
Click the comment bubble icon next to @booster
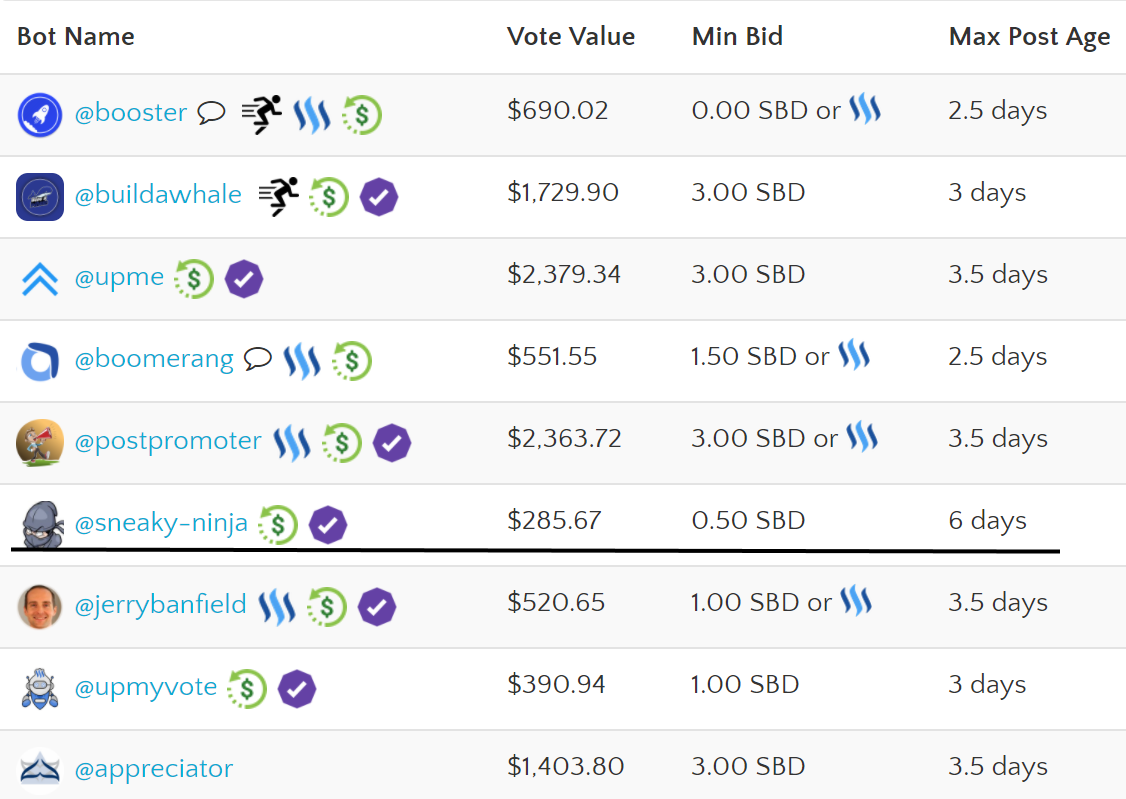[211, 113]
